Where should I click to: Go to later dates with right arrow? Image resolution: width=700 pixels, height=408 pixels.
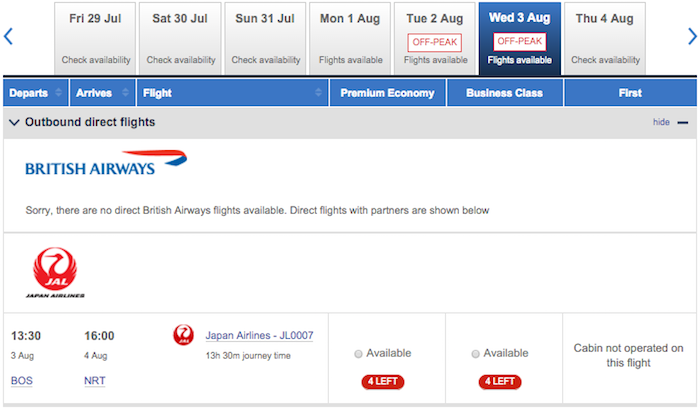pyautogui.click(x=692, y=37)
